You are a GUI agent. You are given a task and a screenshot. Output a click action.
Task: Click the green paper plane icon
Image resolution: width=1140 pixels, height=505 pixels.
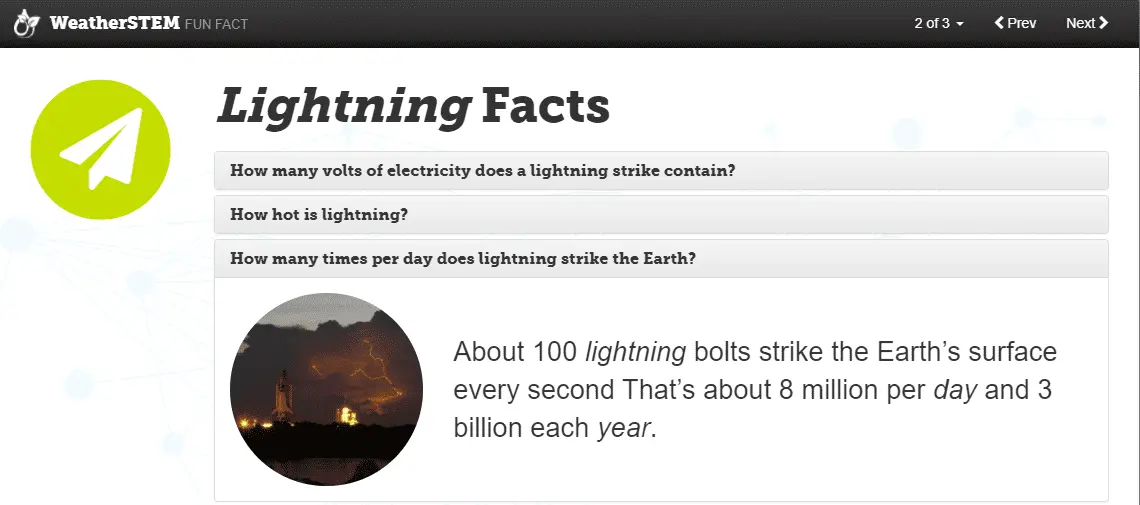[101, 150]
